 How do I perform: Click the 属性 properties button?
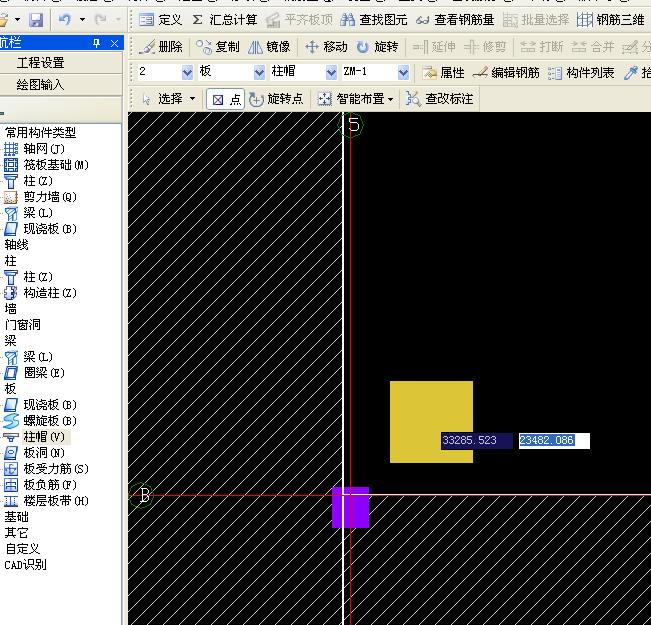(x=444, y=73)
